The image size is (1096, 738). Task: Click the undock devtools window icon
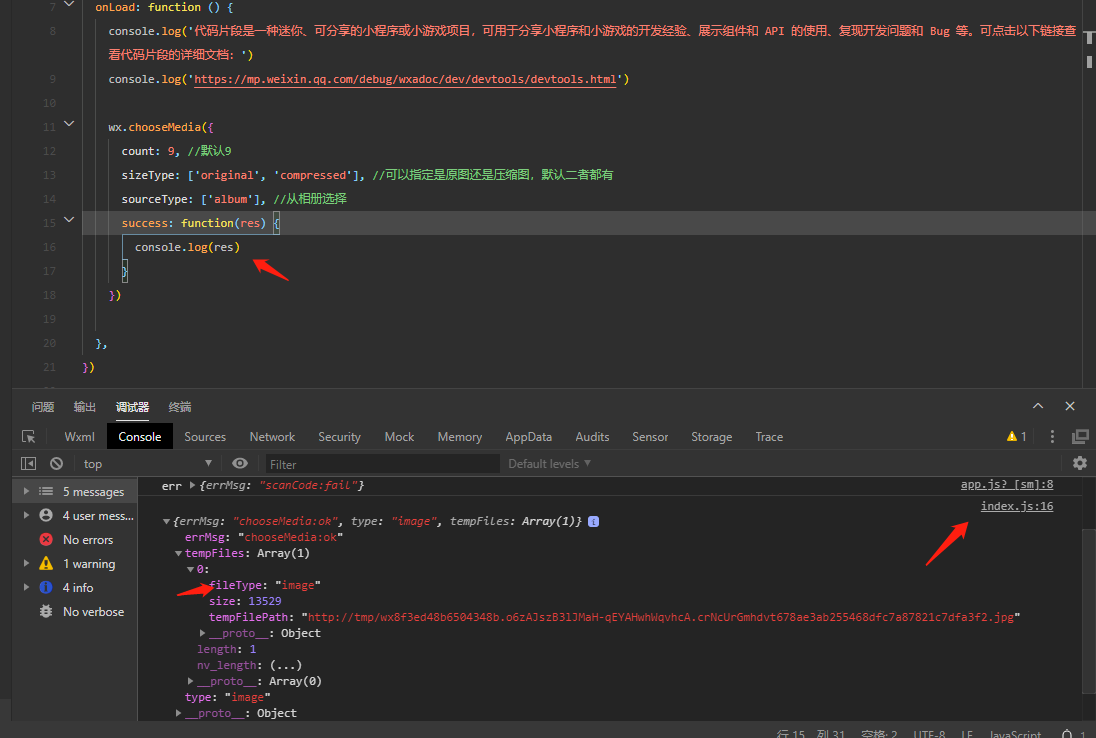pyautogui.click(x=1080, y=437)
